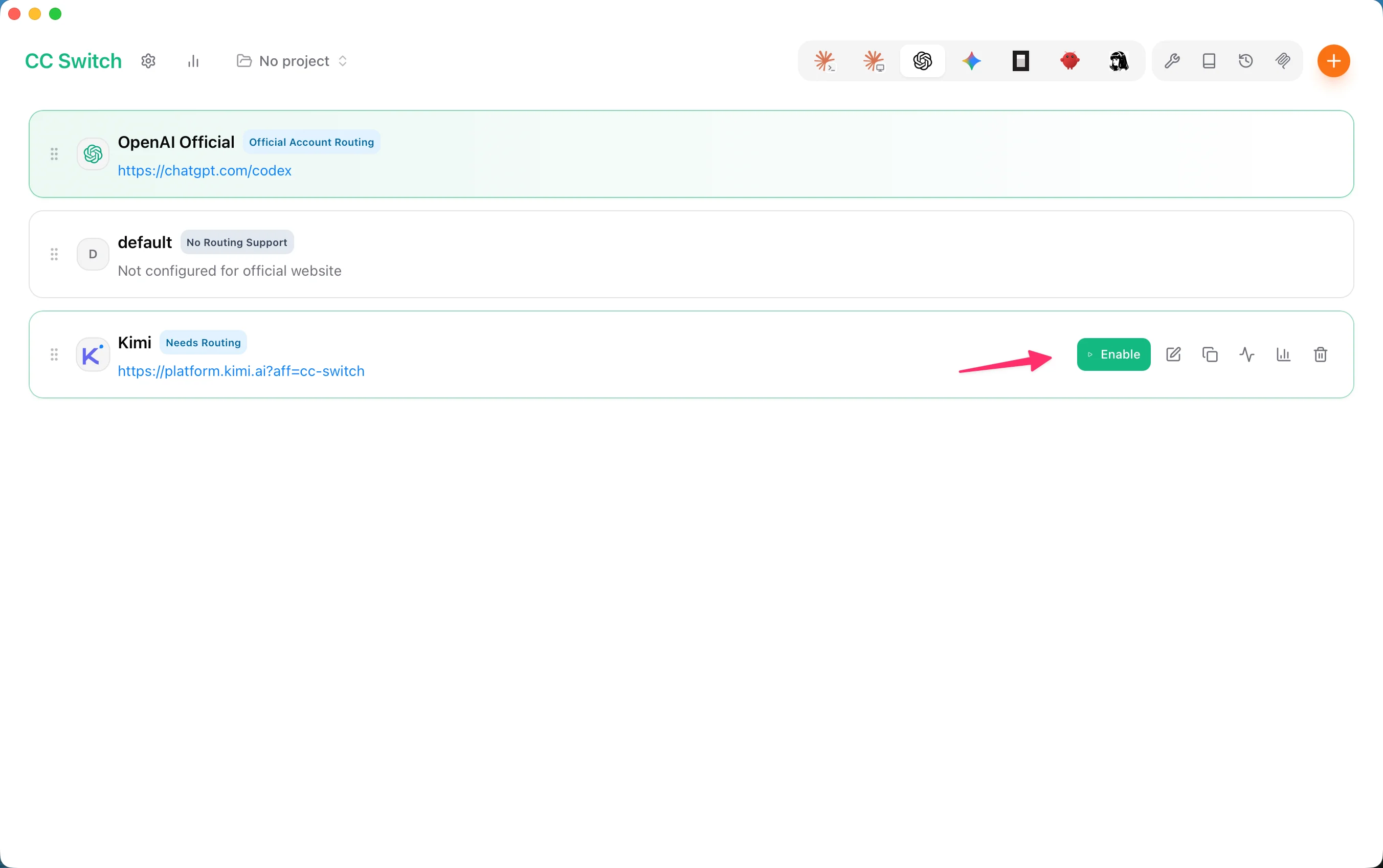Screen dimensions: 1383x868
Task: Open the usage statistics bar chart in header
Action: 193,61
